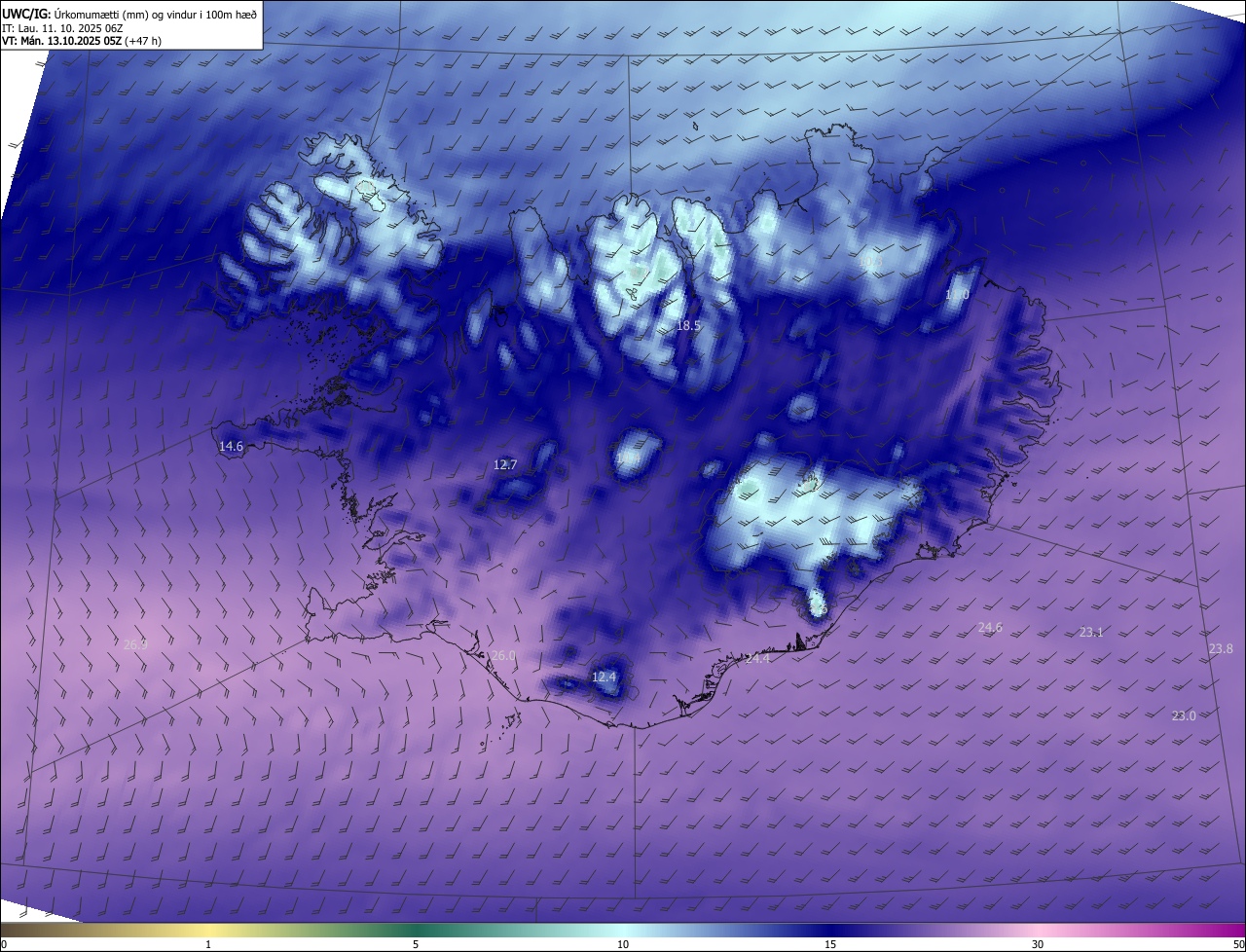Image resolution: width=1246 pixels, height=952 pixels.
Task: Click the 12.4 label near the south coast
Action: point(605,677)
